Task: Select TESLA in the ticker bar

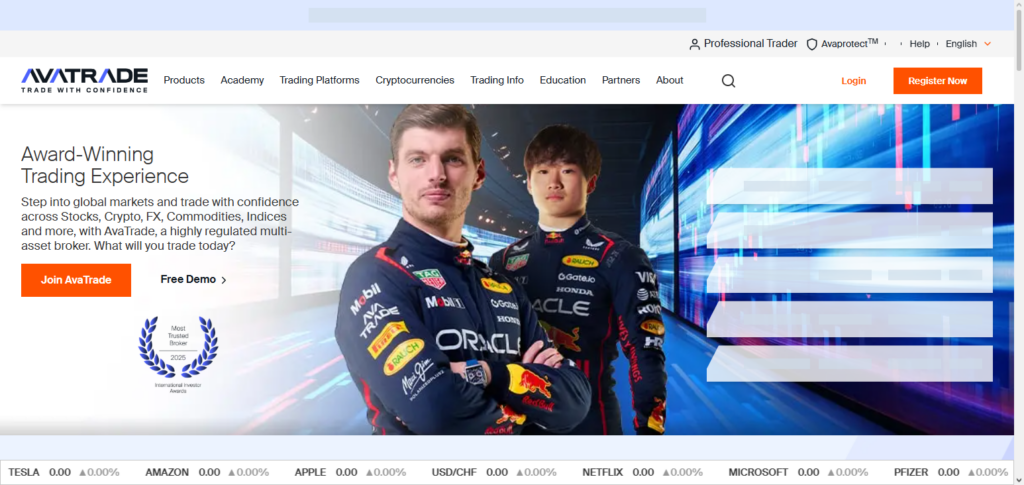Action: (25, 472)
